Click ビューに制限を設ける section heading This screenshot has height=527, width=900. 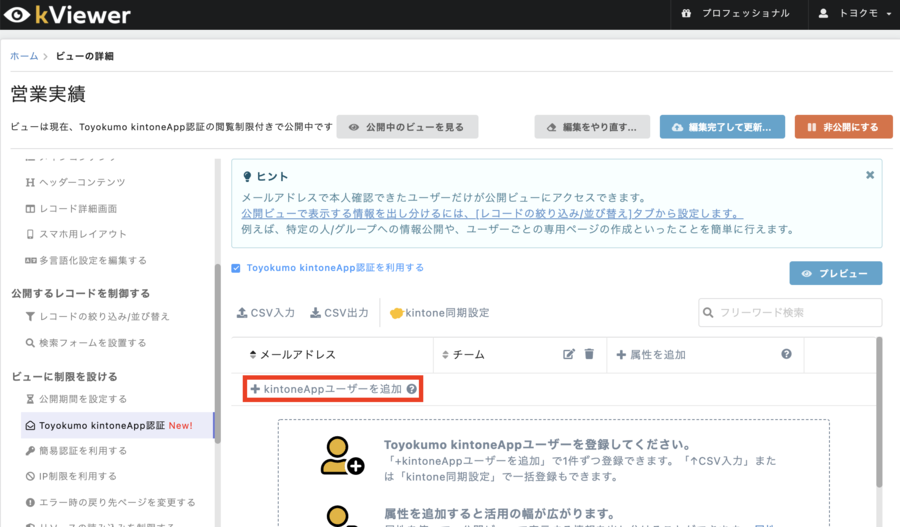(x=64, y=377)
